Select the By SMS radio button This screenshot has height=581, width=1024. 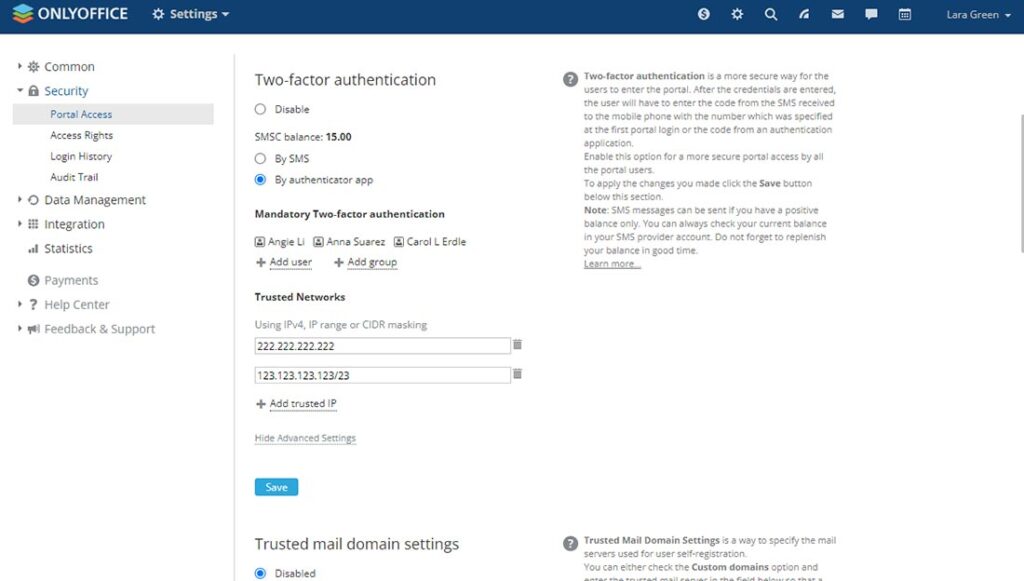(261, 159)
